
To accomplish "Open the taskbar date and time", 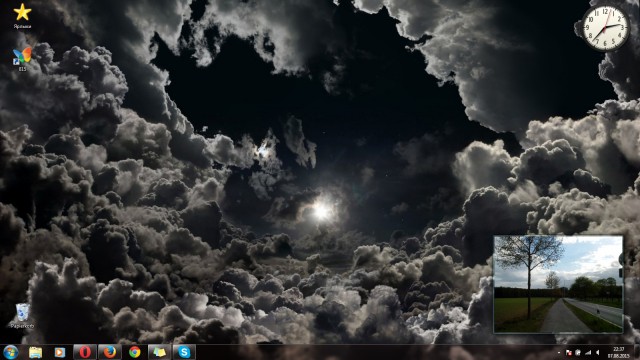I will 618,352.
